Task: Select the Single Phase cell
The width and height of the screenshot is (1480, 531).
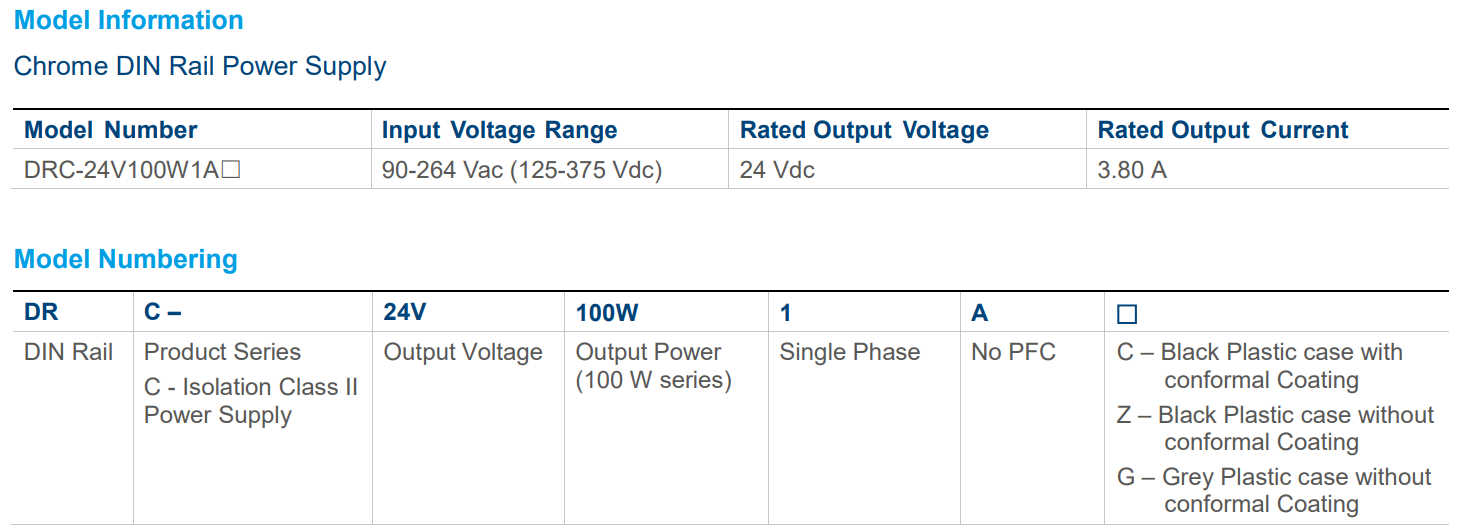Action: 849,352
